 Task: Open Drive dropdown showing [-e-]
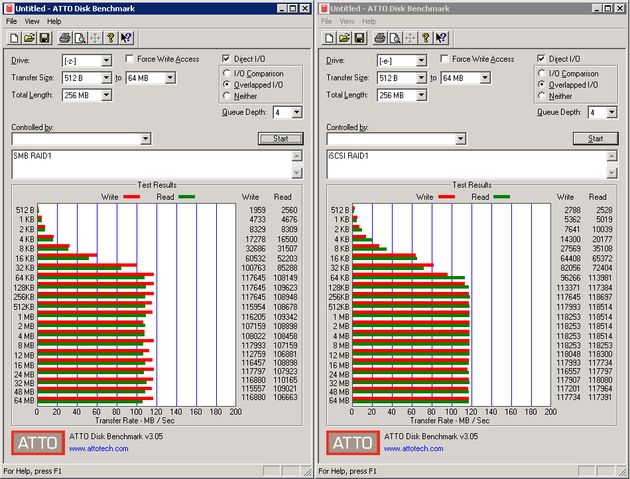tap(421, 61)
